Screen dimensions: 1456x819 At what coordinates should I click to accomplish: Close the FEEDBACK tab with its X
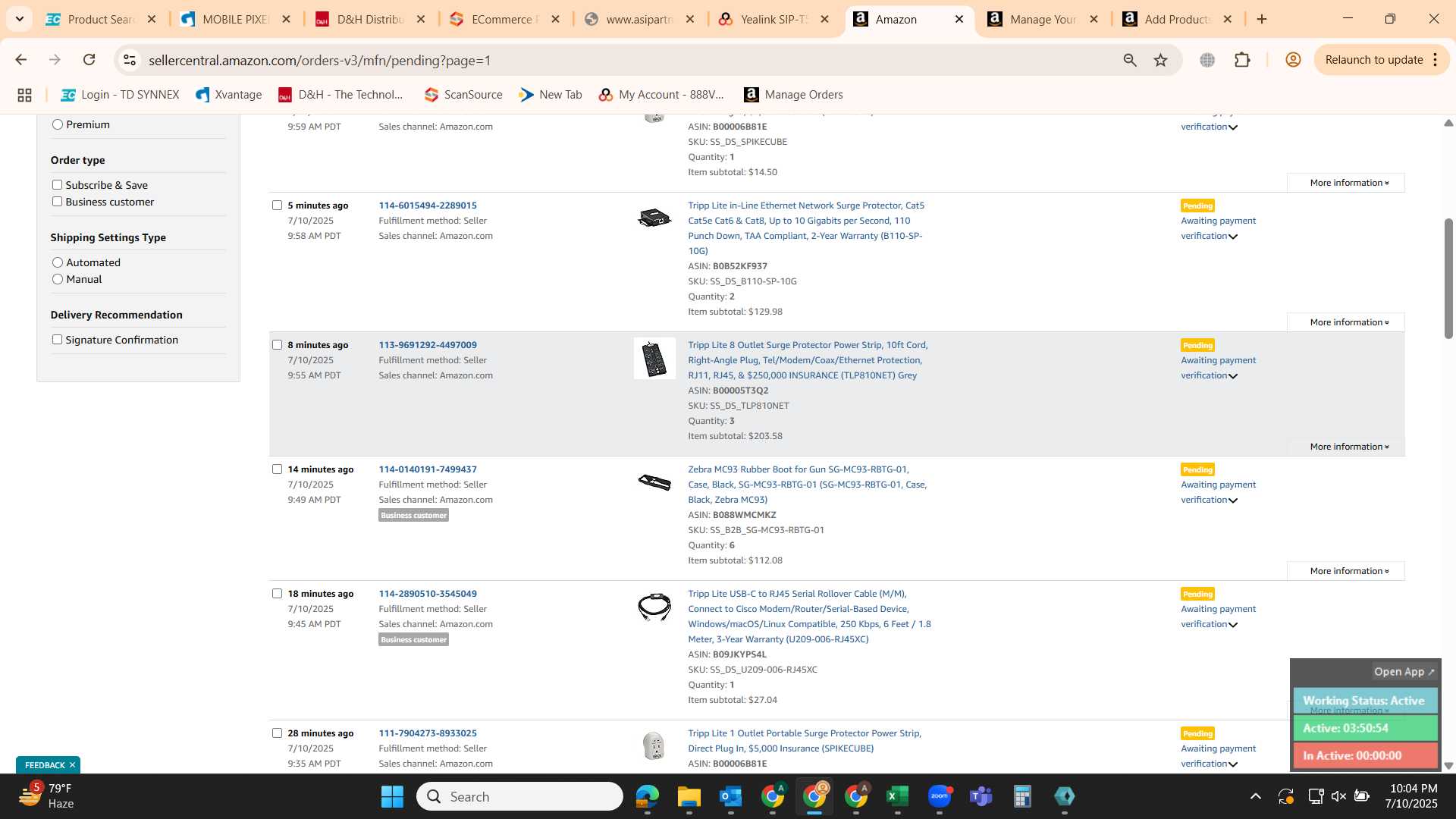point(72,765)
